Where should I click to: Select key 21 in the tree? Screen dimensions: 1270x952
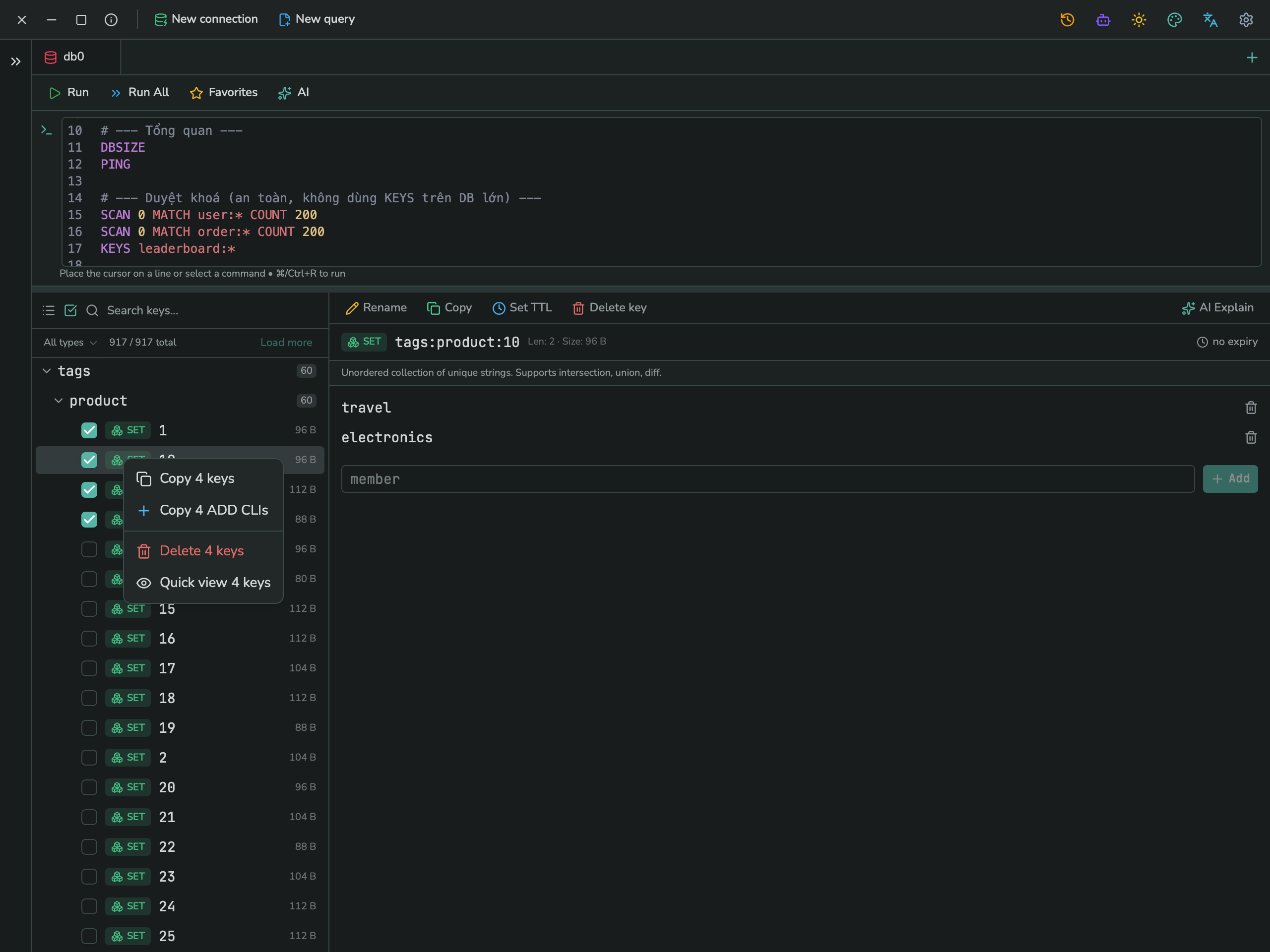(180, 817)
